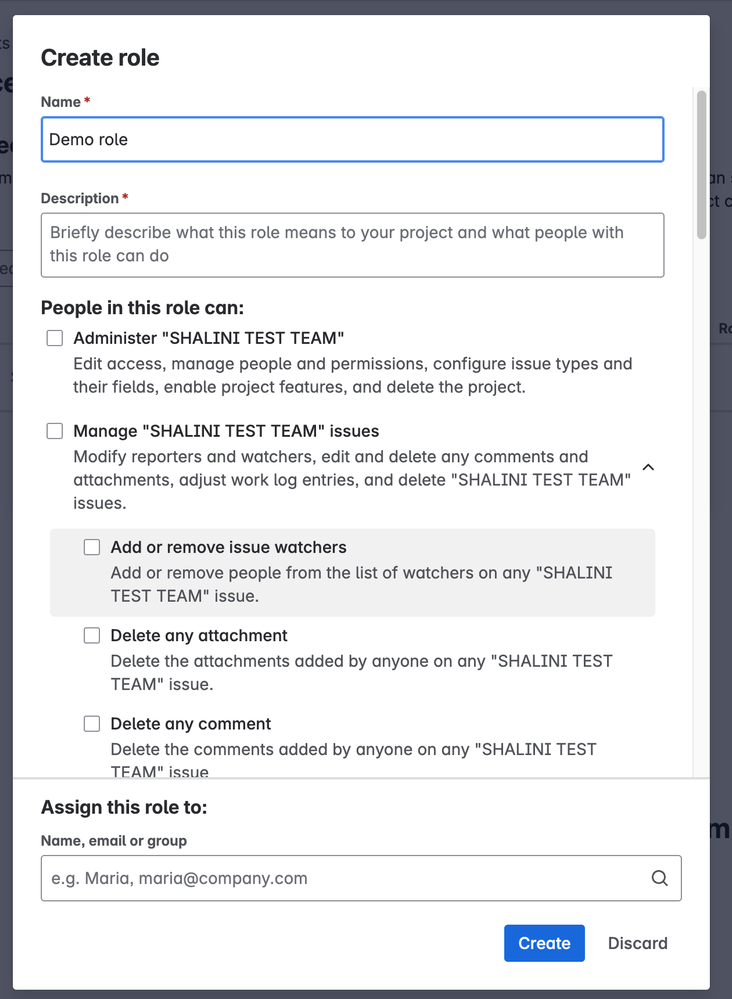Enable Manage "SHALINI TEST TEAM" issues checkbox
Viewport: 732px width, 999px height.
click(x=55, y=431)
